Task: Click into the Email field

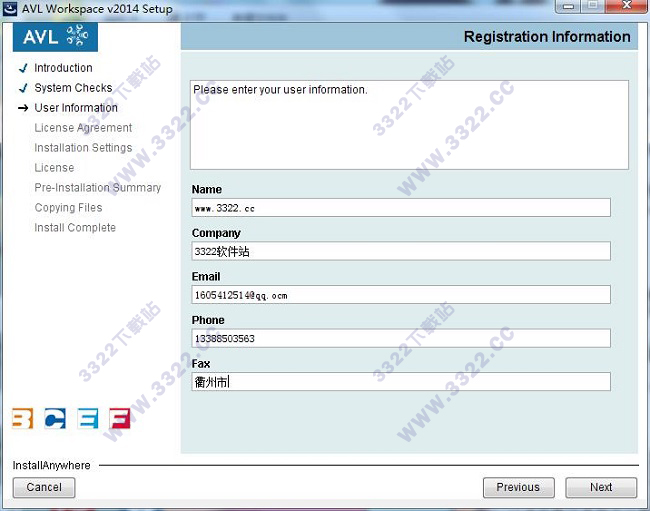Action: click(401, 295)
